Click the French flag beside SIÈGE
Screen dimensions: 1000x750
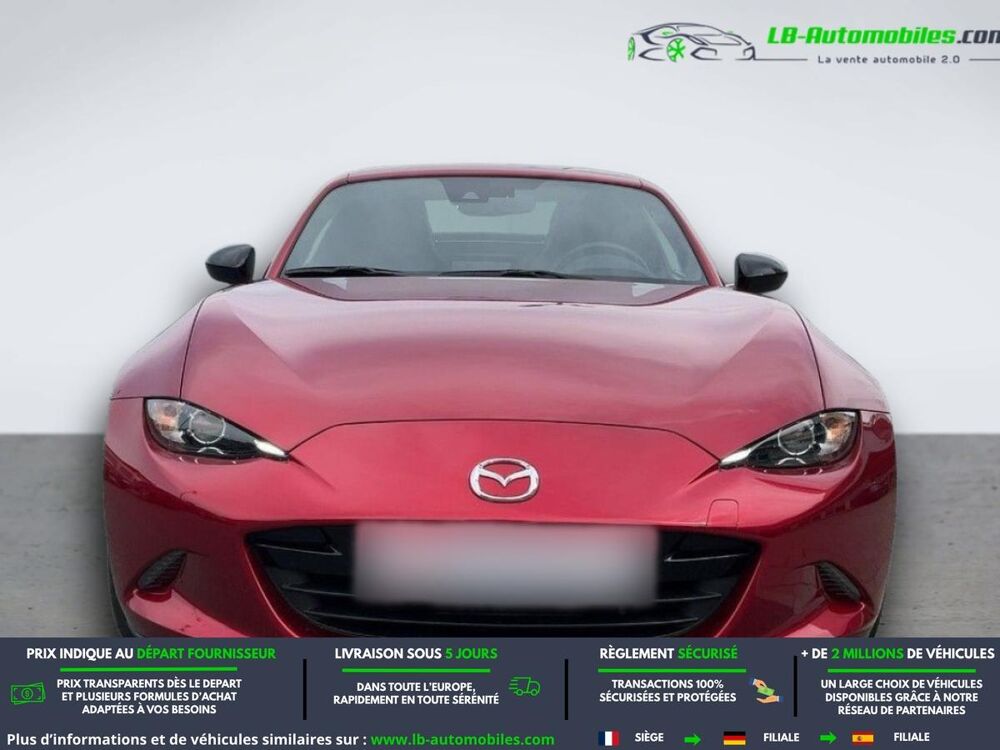pos(608,738)
